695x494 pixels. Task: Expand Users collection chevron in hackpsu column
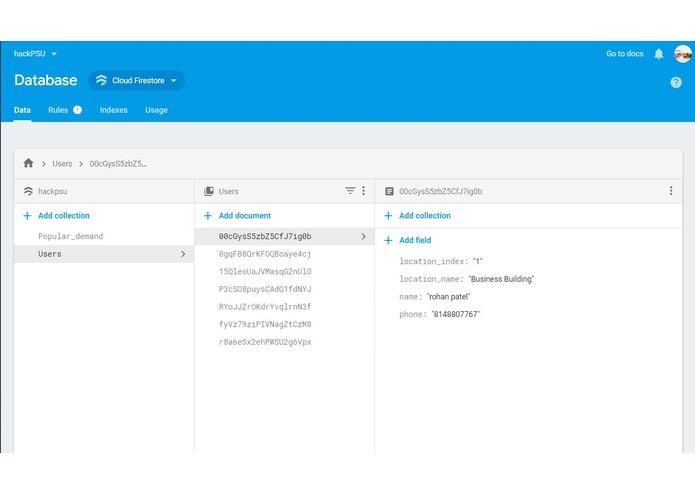(183, 254)
